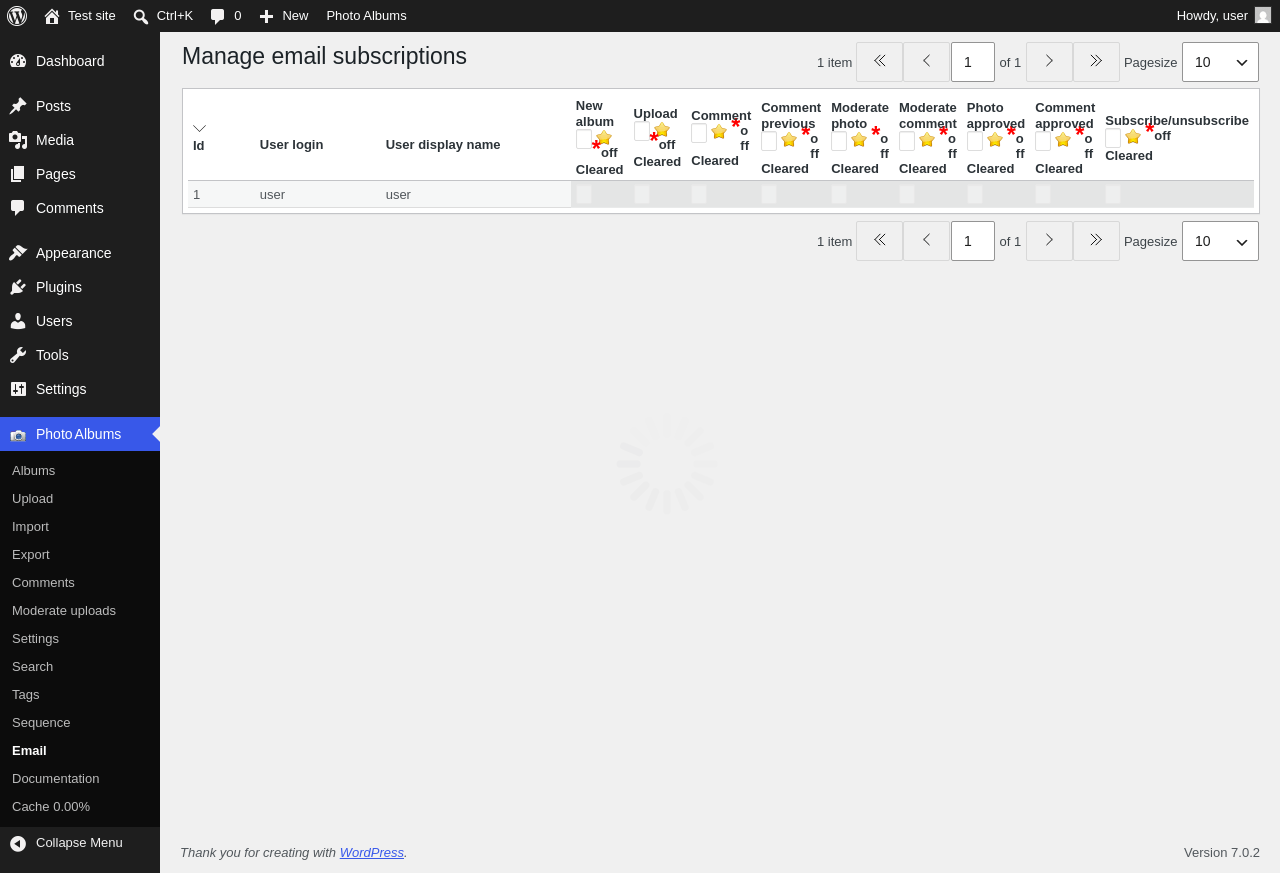The height and width of the screenshot is (873, 1280).
Task: Click the sort chevron above Id column
Action: click(200, 128)
